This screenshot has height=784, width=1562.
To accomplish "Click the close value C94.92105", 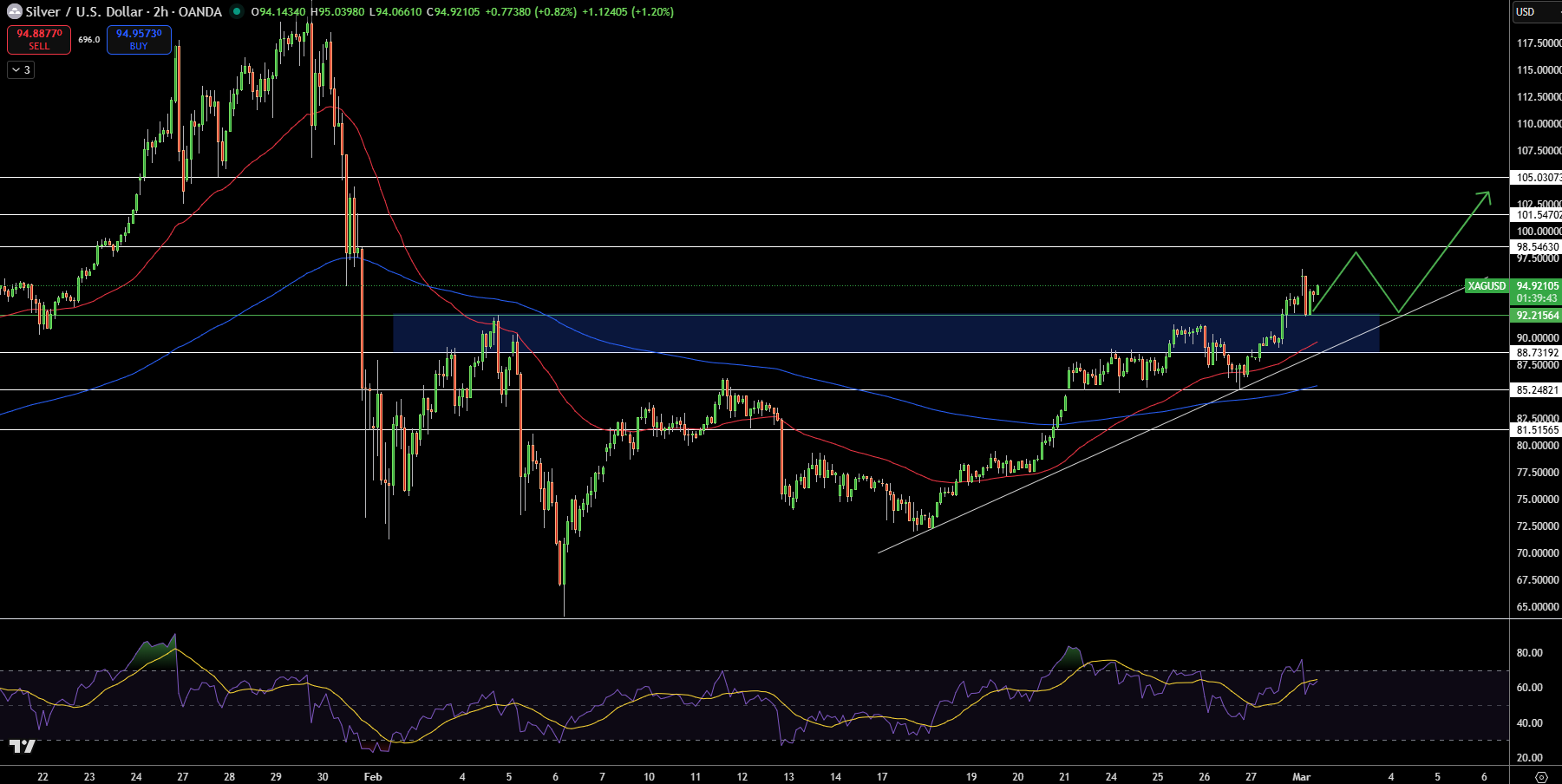I will [453, 12].
